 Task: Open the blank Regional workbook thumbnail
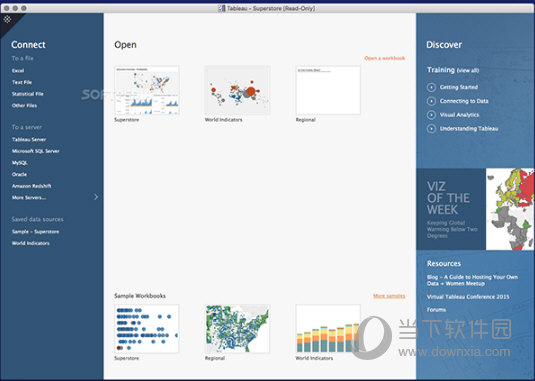point(328,90)
